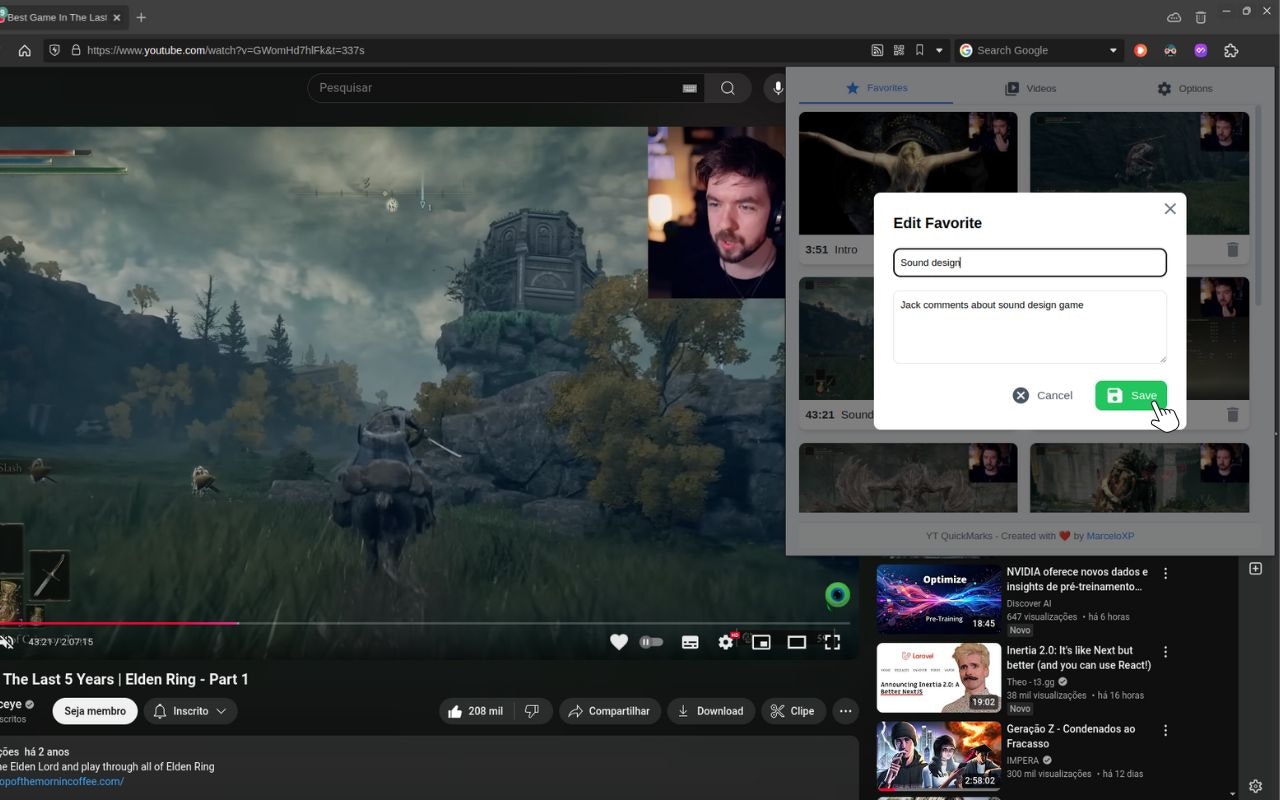Expand the Inscrito notification dropdown
The image size is (1280, 800).
(190, 711)
